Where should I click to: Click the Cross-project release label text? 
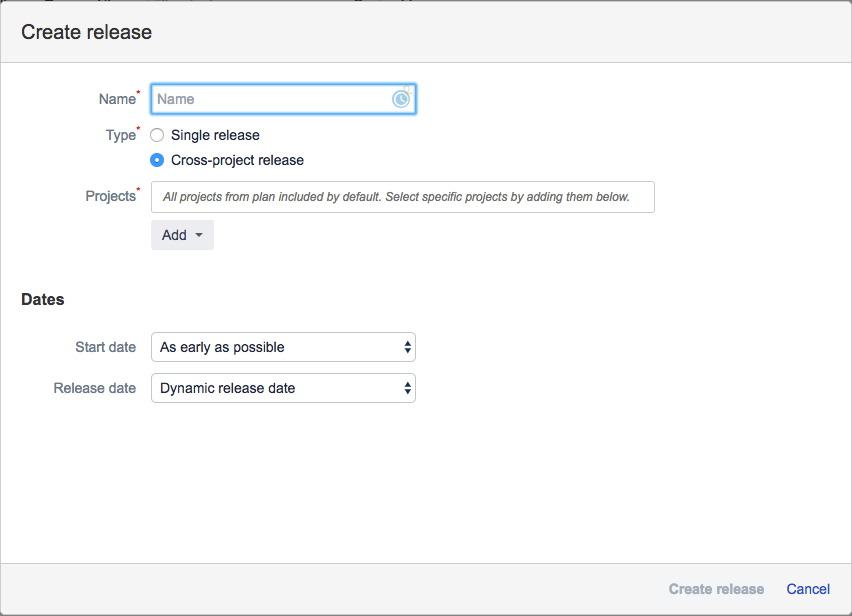pos(237,160)
